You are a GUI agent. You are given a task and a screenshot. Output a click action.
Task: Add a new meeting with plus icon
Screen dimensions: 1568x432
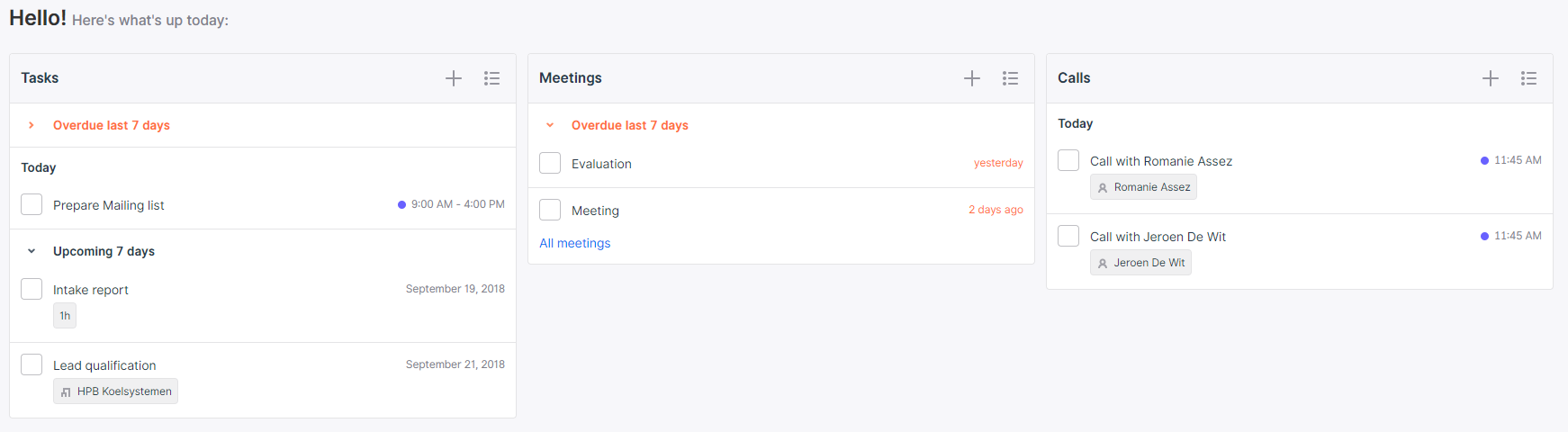pos(972,78)
